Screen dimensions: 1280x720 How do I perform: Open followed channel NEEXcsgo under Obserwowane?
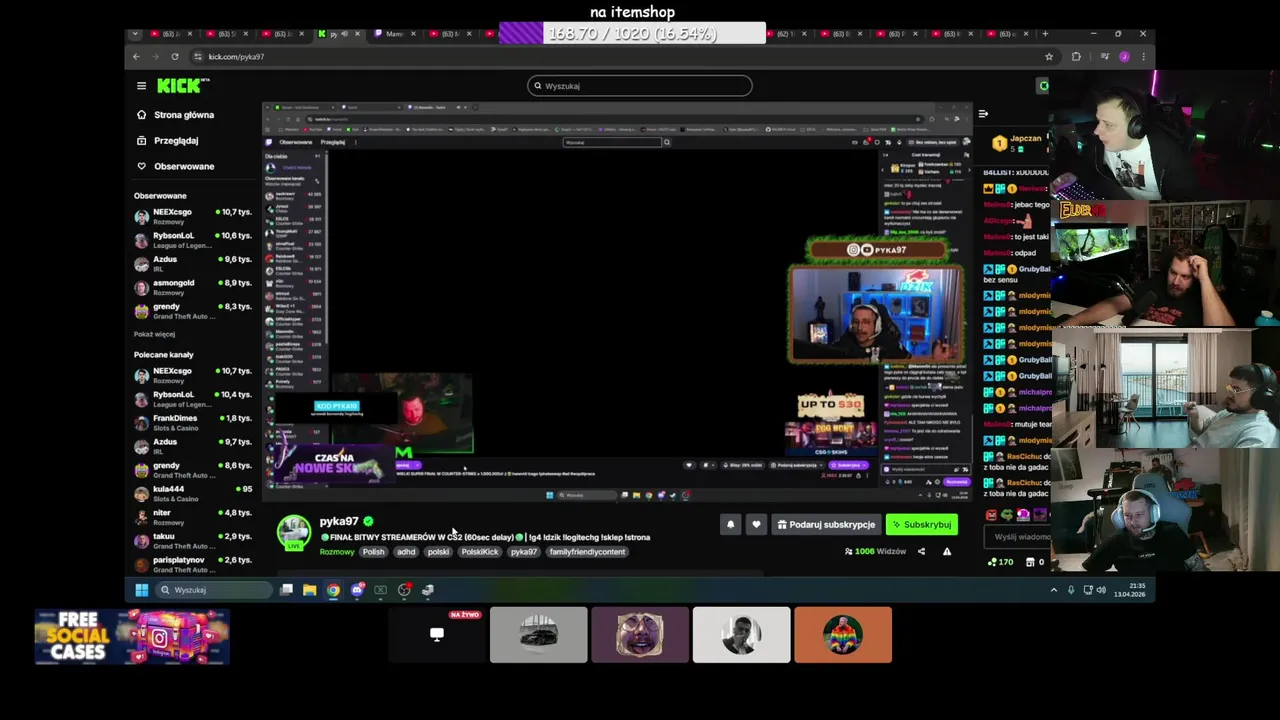(193, 216)
